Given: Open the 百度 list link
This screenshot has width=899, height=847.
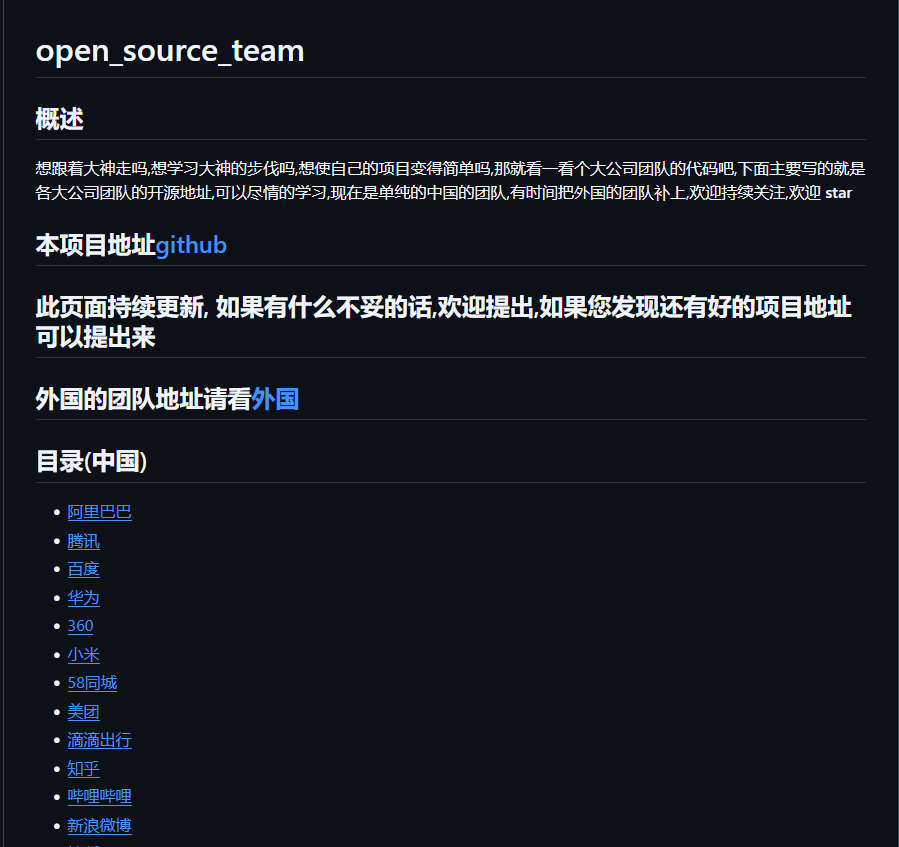Looking at the screenshot, I should pos(84,569).
